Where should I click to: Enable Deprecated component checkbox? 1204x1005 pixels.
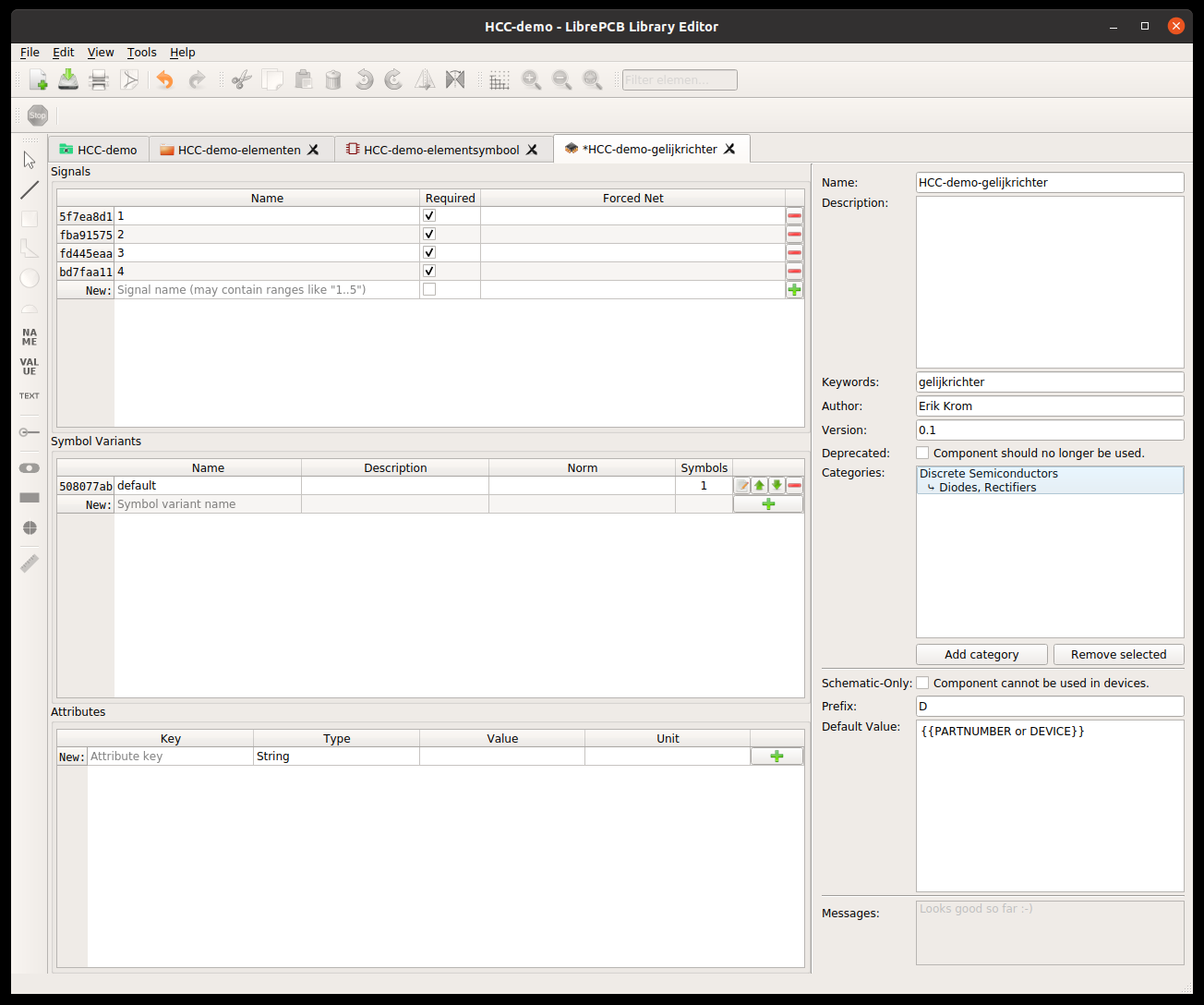click(x=922, y=453)
